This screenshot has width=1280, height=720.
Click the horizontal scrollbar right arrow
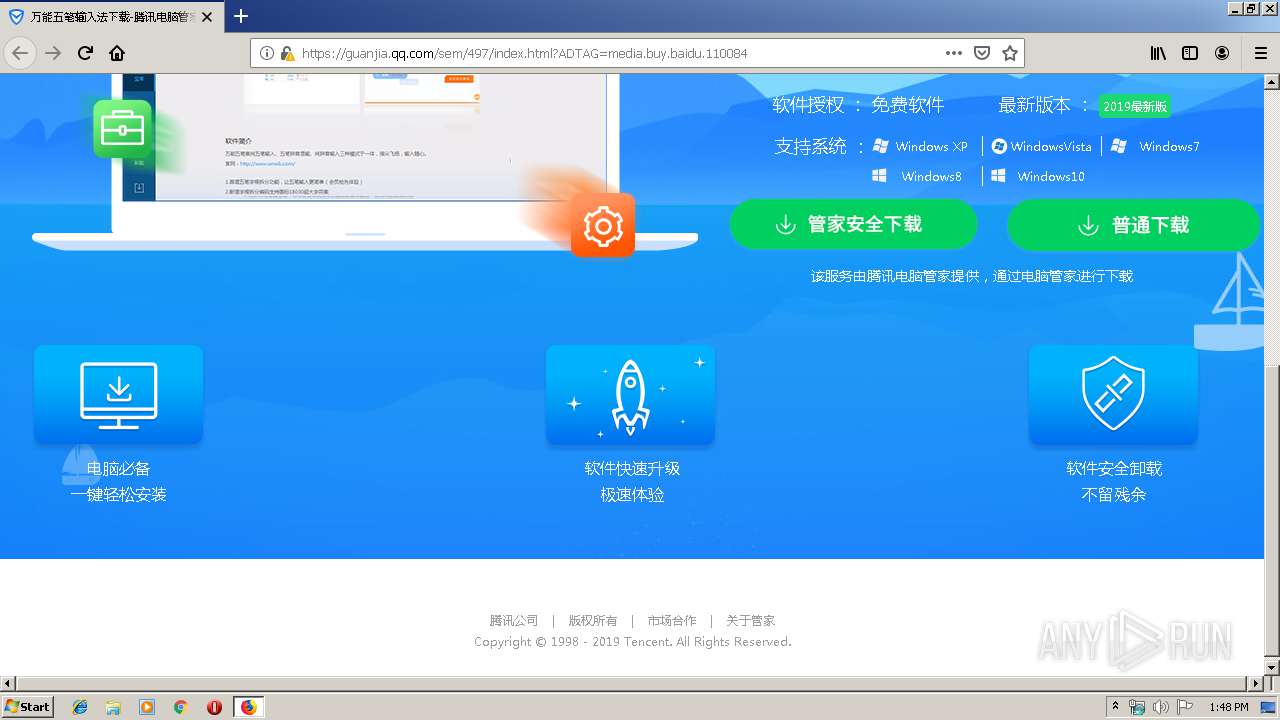[x=1256, y=683]
